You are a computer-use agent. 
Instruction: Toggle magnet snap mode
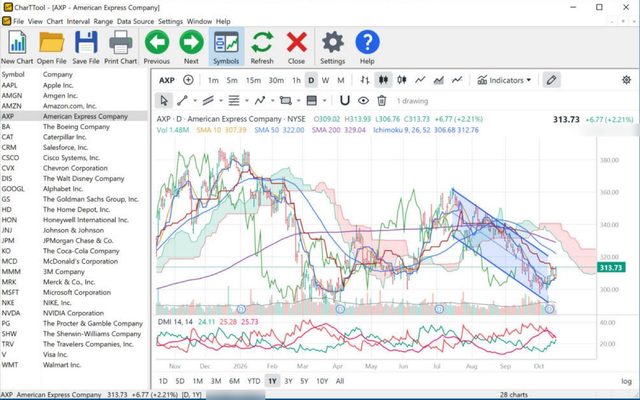click(345, 100)
